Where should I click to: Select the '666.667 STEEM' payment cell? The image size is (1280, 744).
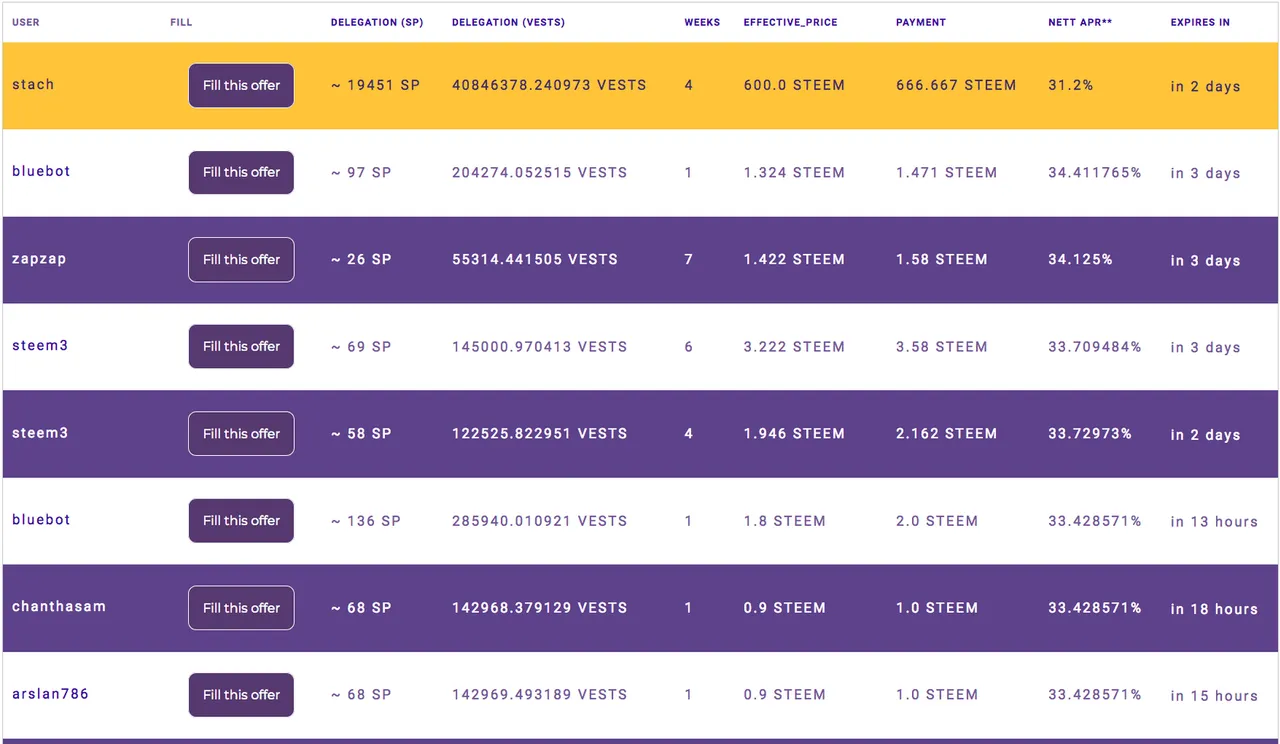click(956, 86)
